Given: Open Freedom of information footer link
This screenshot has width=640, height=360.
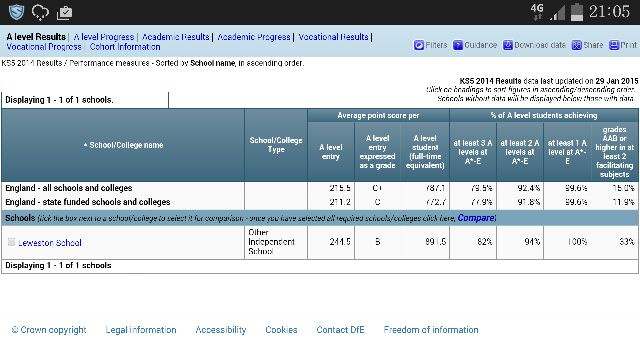Looking at the screenshot, I should pyautogui.click(x=431, y=330).
